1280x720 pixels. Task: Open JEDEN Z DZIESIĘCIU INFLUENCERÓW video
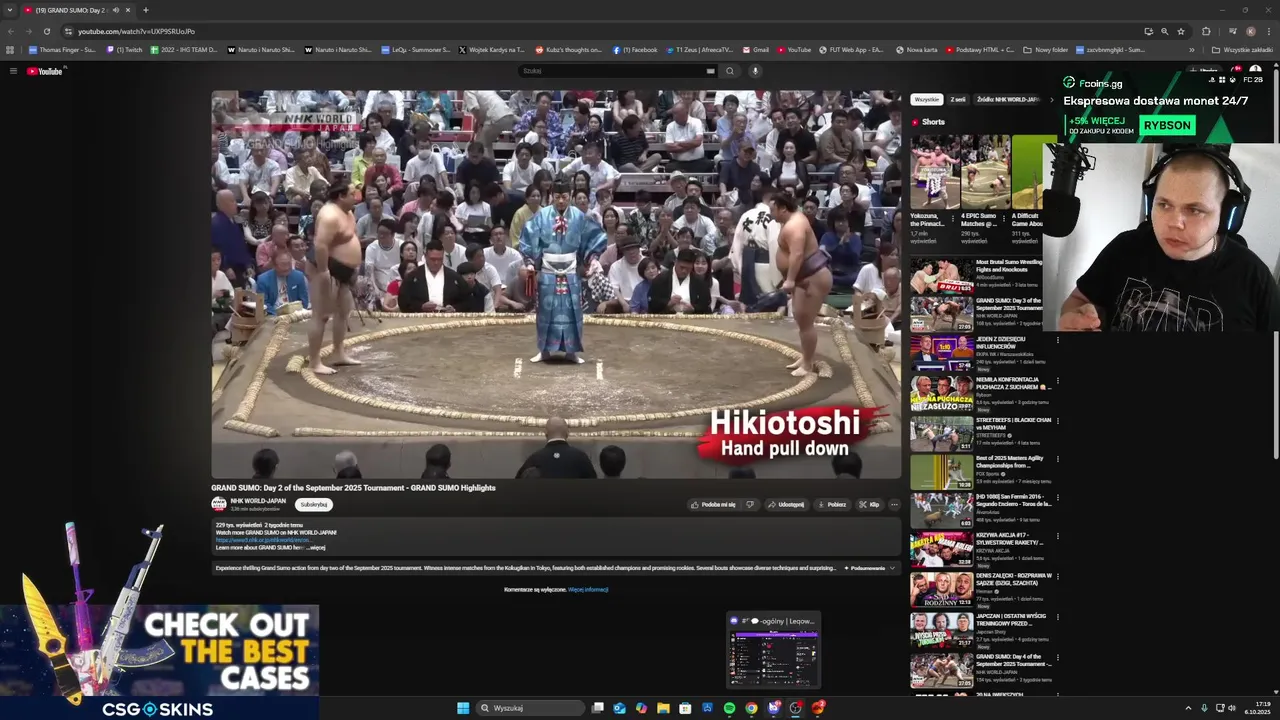(x=941, y=353)
